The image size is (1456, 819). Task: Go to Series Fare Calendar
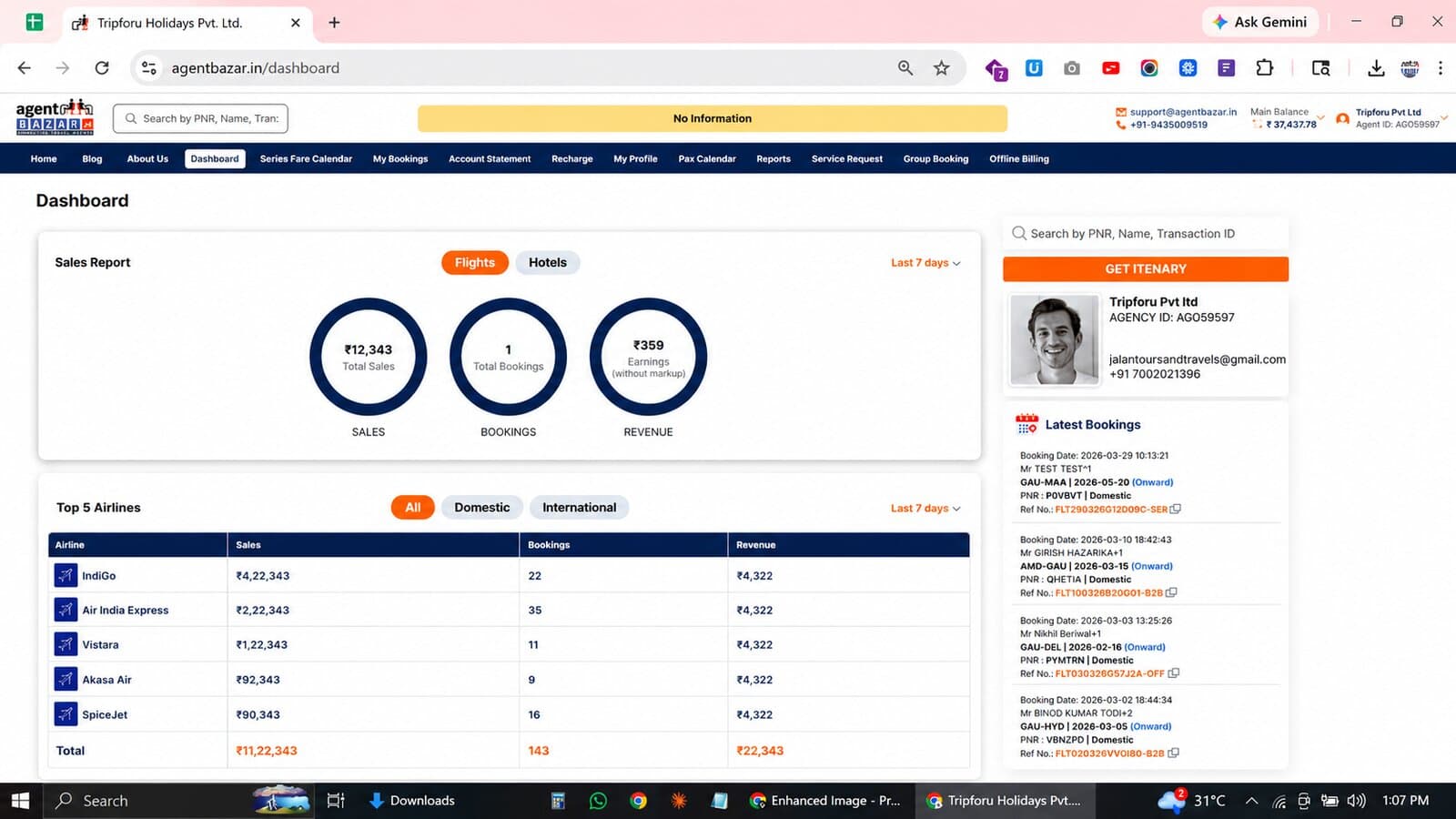pos(306,159)
